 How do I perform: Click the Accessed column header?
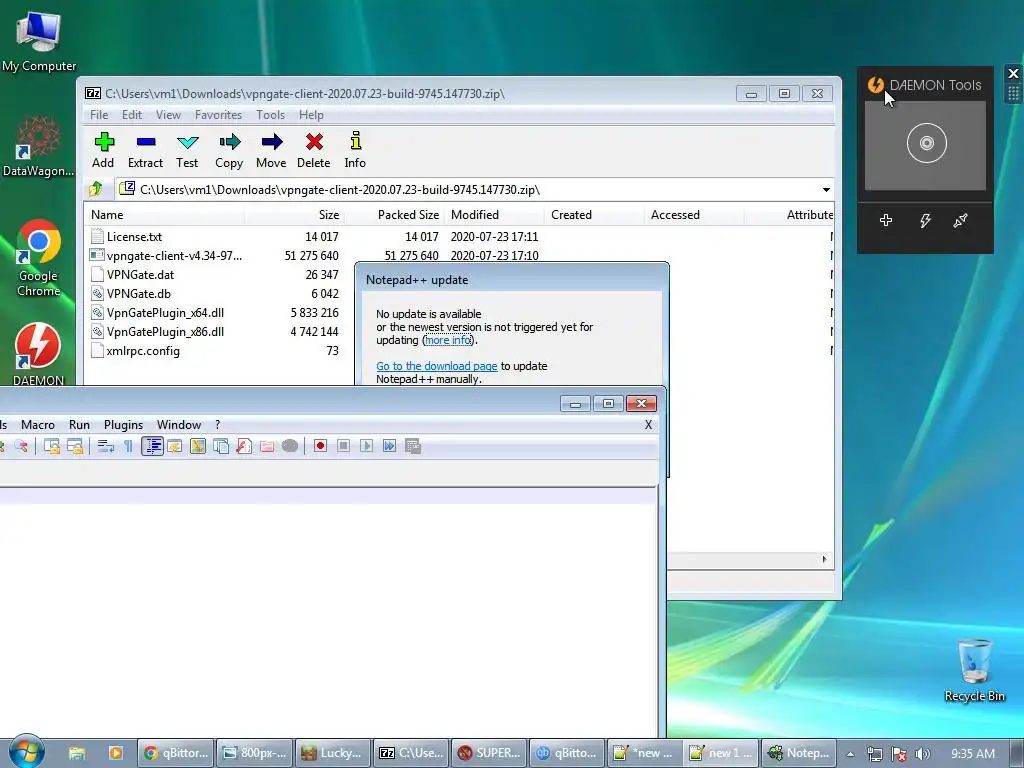[x=694, y=215]
